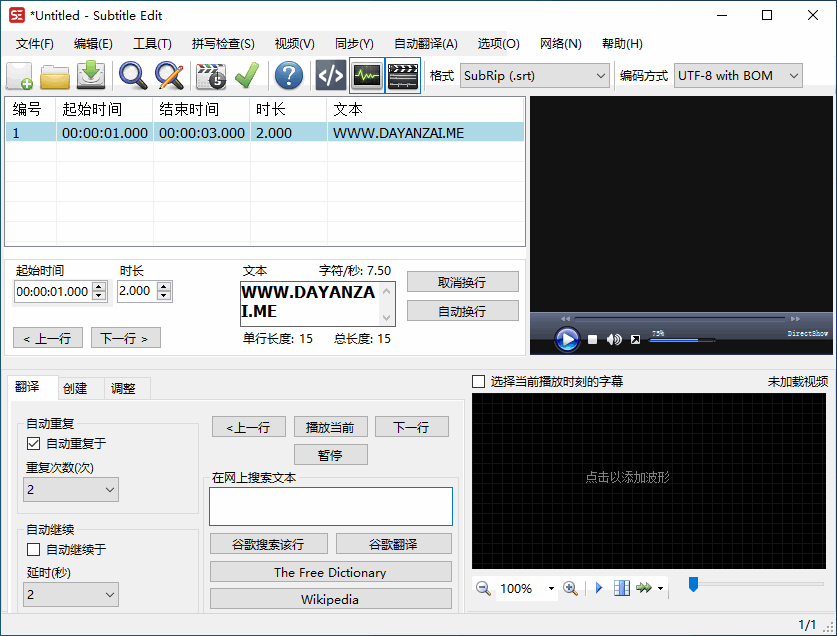
Task: Open the 工具(T) menu
Action: [x=152, y=44]
